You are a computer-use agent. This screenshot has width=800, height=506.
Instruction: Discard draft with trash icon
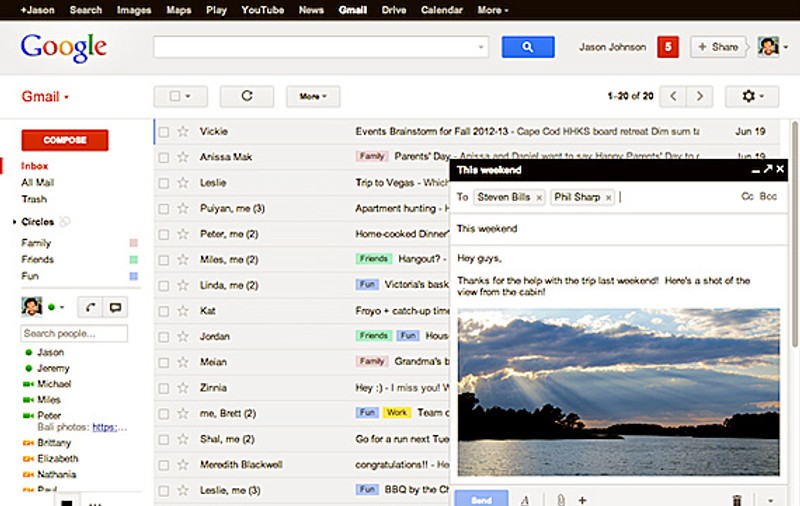click(x=737, y=500)
